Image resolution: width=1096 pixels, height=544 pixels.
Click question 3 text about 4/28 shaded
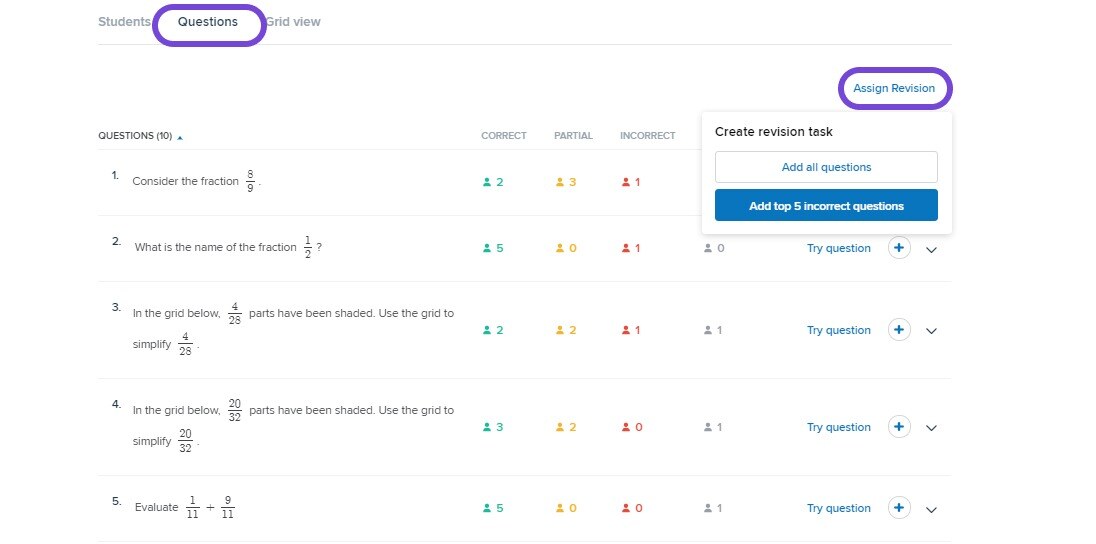(x=294, y=329)
